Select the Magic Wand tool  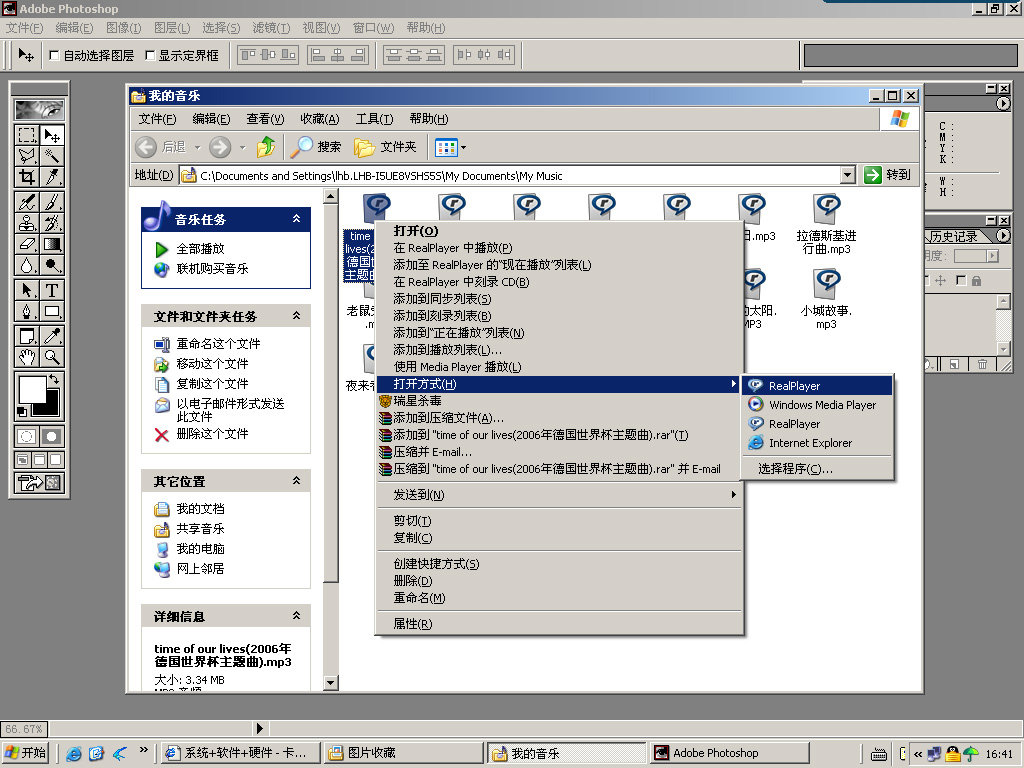52,156
